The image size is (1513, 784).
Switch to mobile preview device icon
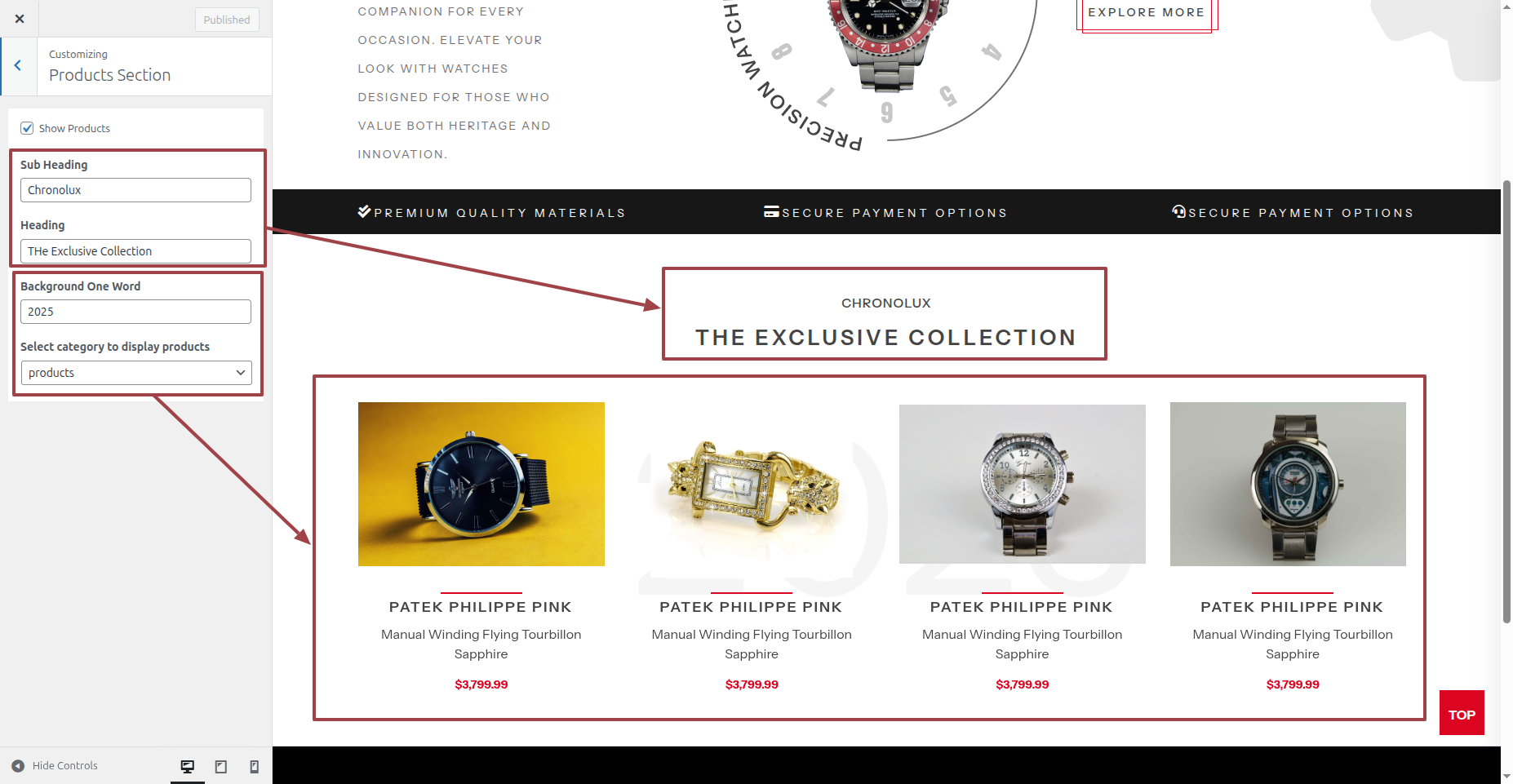254,766
